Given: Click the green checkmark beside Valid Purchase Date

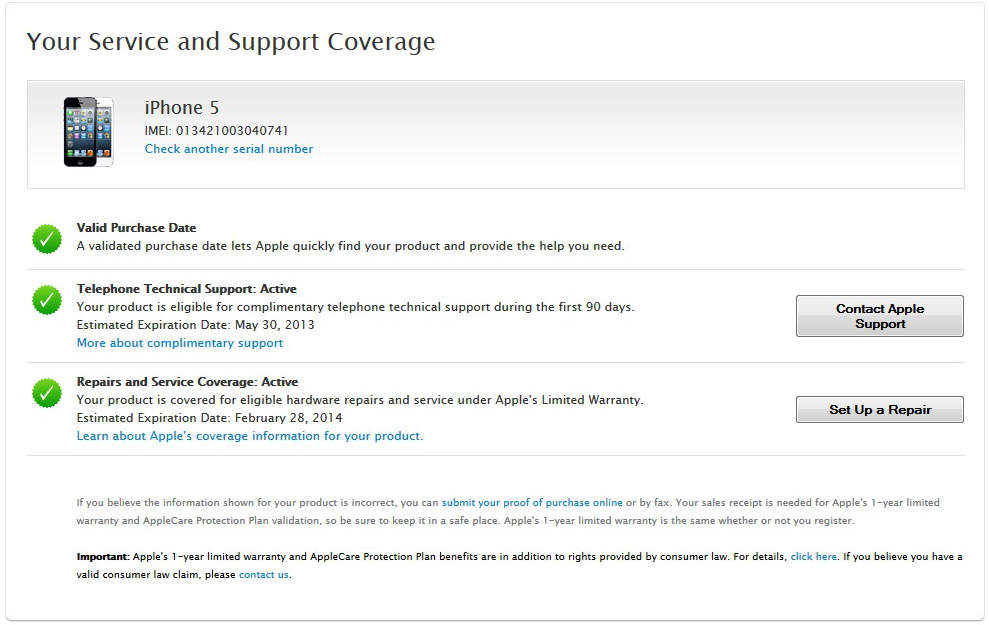Looking at the screenshot, I should (47, 238).
